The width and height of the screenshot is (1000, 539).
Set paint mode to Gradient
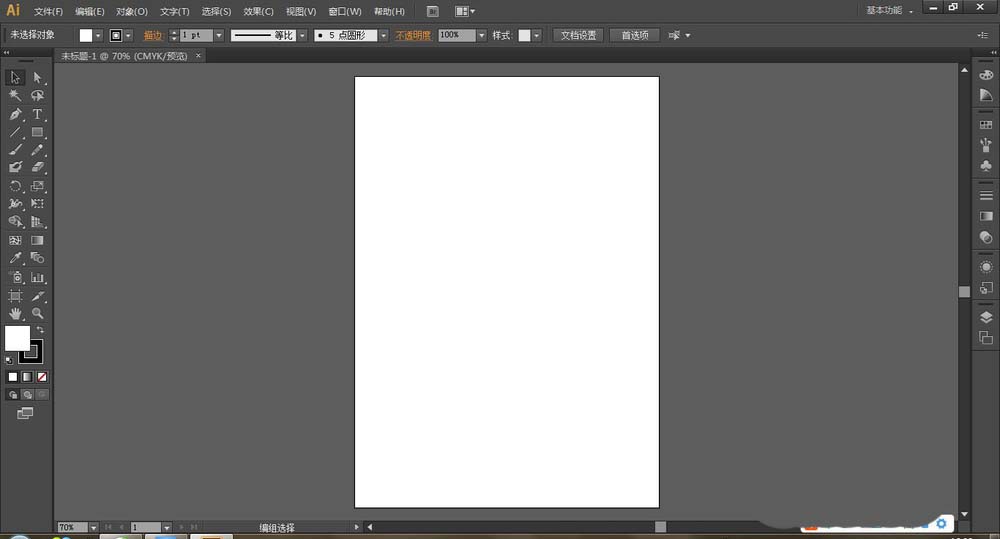click(x=27, y=377)
